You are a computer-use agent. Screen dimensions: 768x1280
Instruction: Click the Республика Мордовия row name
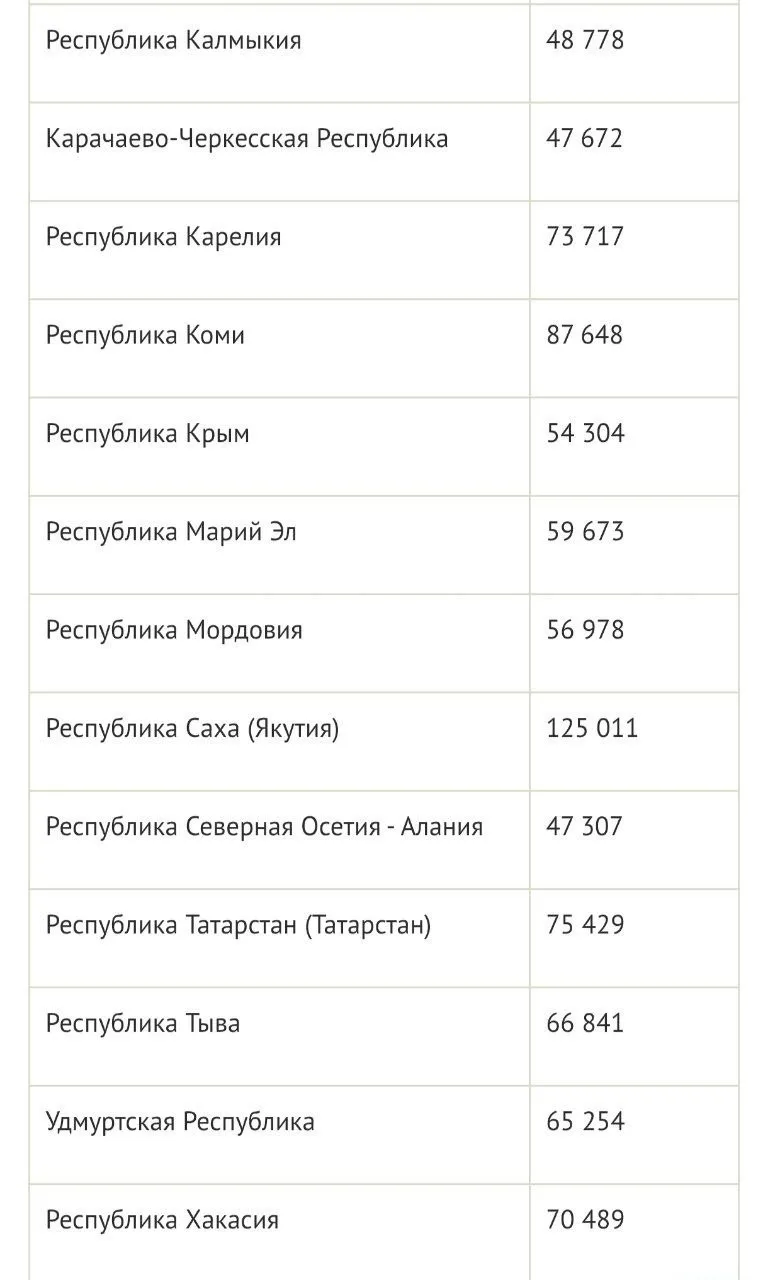click(x=174, y=630)
